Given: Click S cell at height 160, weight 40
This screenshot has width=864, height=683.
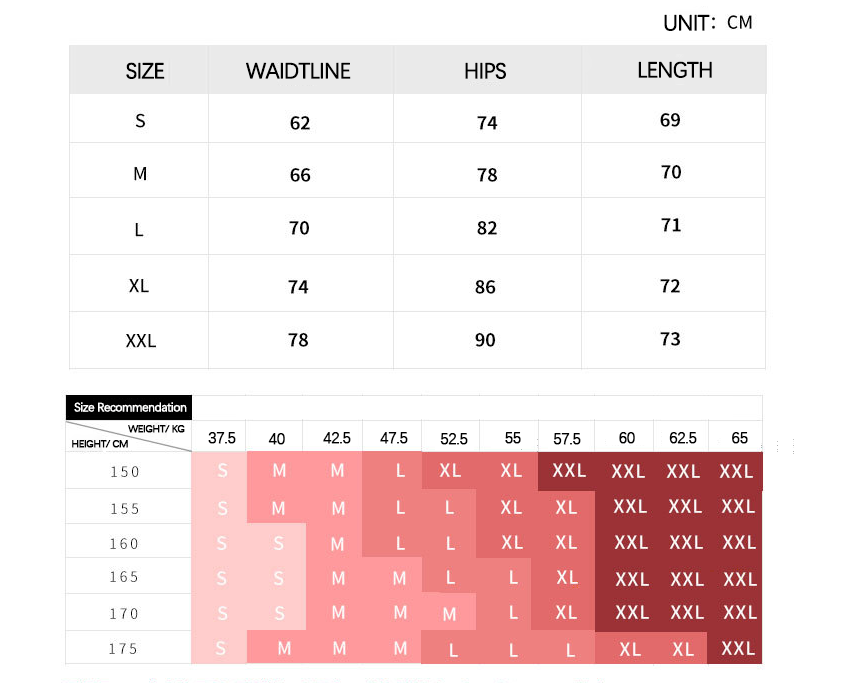Looking at the screenshot, I should point(278,544).
